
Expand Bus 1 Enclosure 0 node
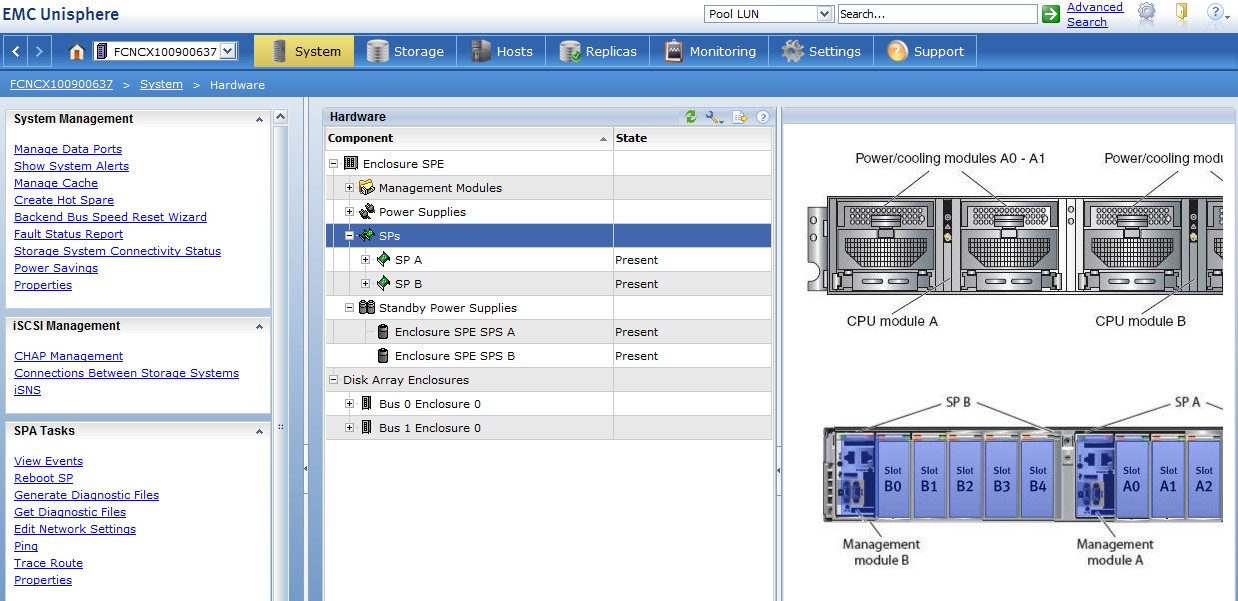350,427
